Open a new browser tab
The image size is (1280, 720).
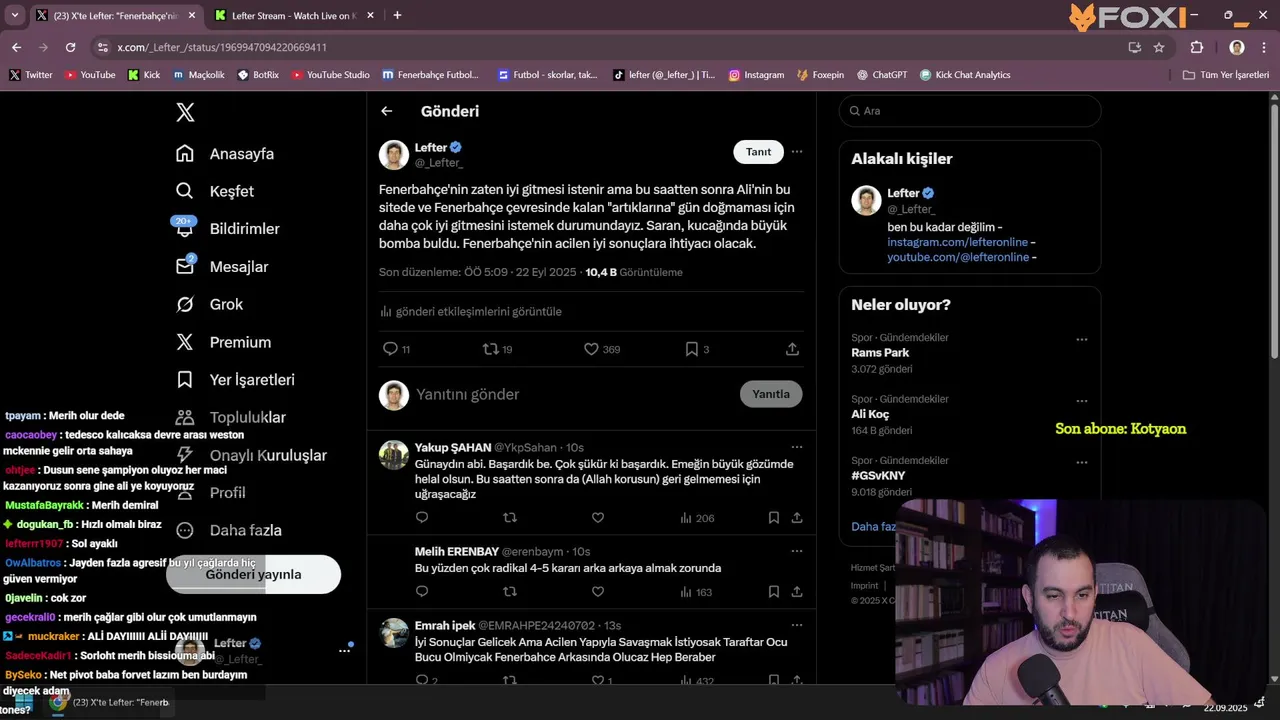click(x=397, y=15)
